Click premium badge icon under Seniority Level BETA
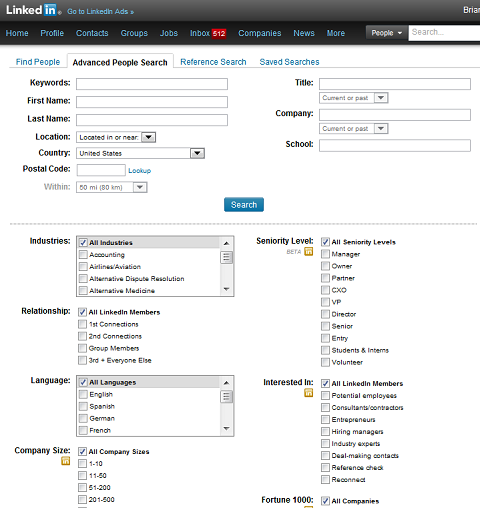 (309, 251)
